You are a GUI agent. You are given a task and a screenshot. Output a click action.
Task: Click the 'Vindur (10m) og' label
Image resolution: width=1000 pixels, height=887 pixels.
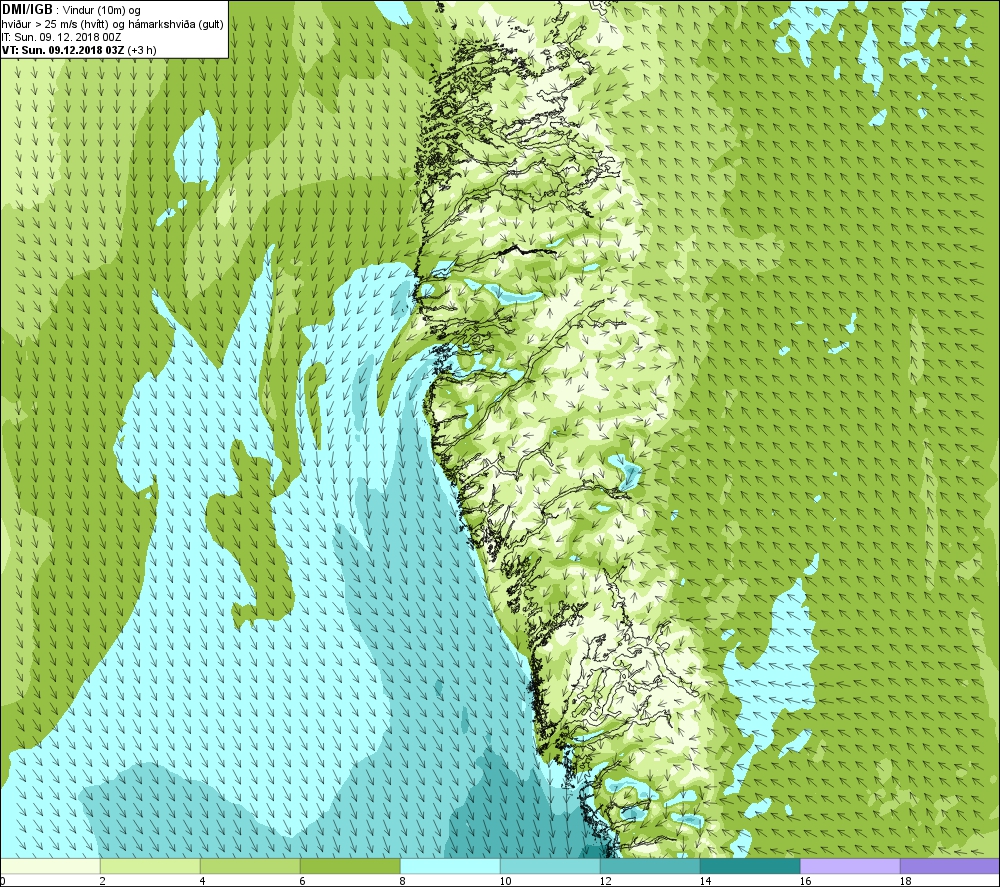102,11
